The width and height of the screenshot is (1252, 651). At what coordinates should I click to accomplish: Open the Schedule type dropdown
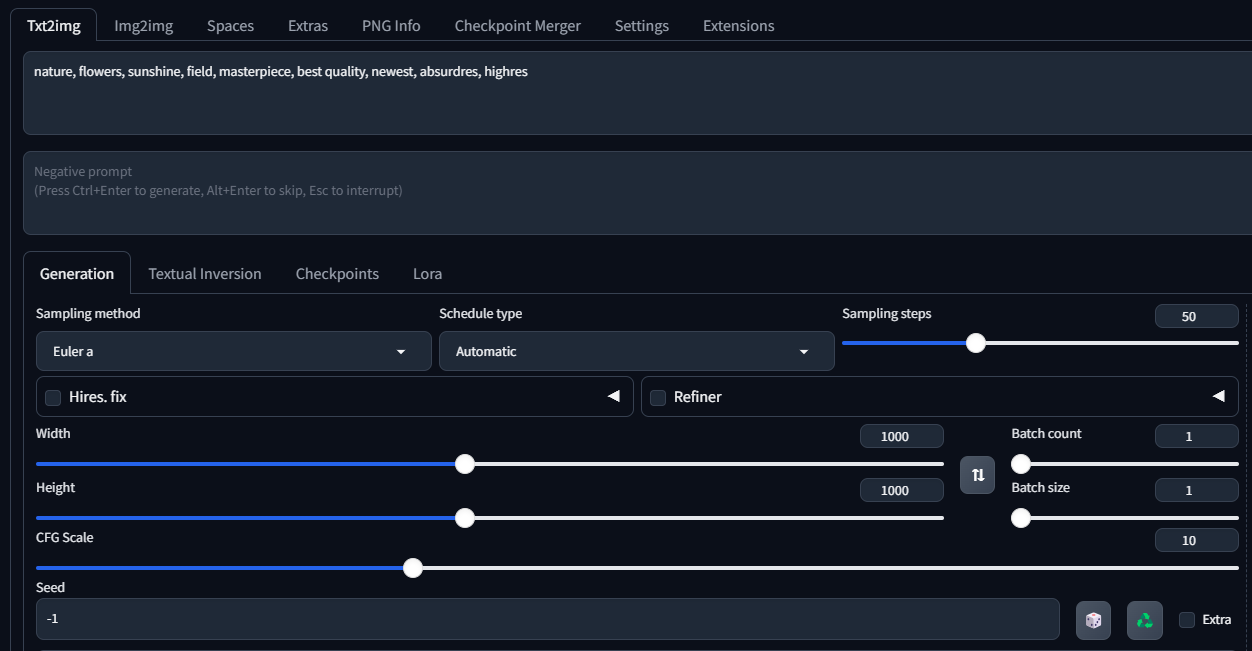click(x=637, y=351)
